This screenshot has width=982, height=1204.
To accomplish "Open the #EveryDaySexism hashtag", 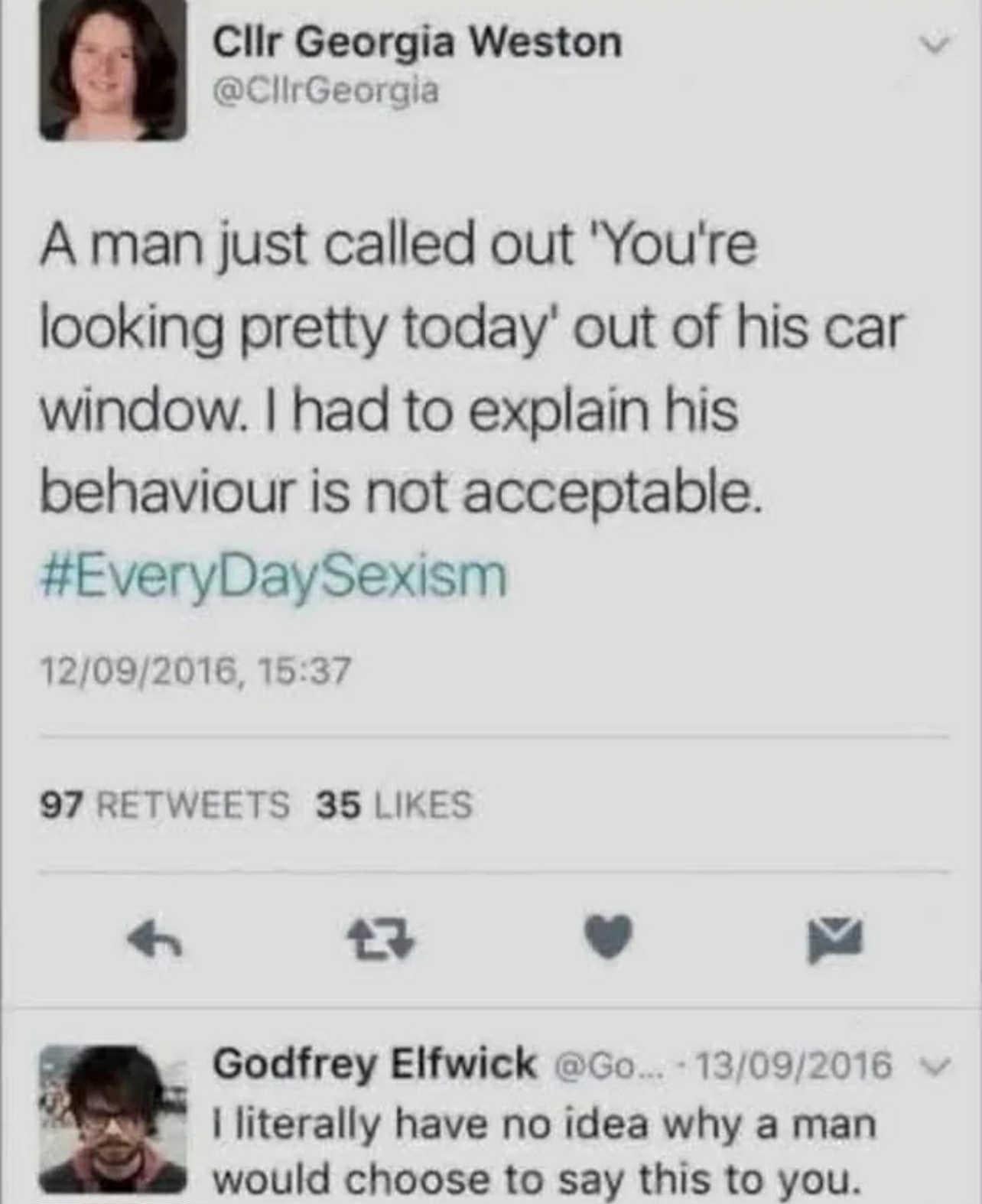I will pyautogui.click(x=273, y=575).
